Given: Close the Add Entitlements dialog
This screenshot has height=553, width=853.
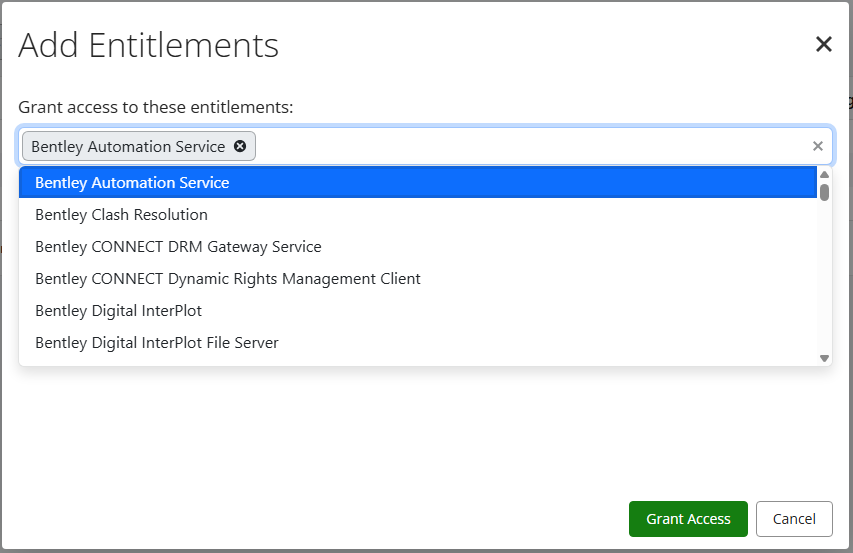Looking at the screenshot, I should [823, 44].
